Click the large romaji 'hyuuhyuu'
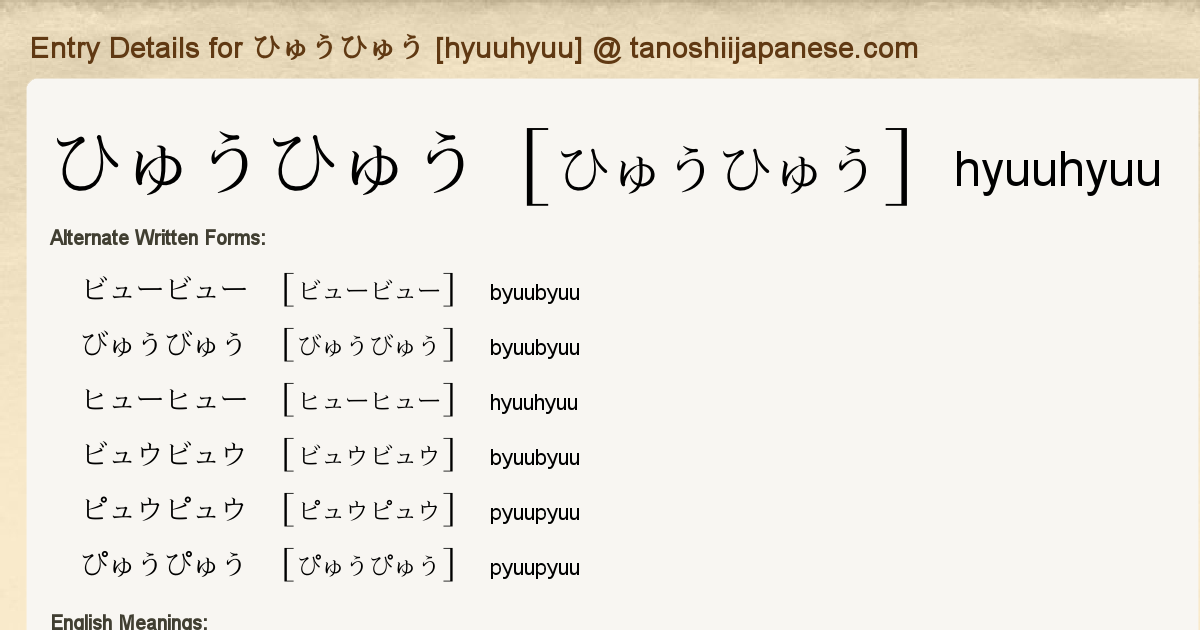The width and height of the screenshot is (1200, 630). pos(1057,170)
